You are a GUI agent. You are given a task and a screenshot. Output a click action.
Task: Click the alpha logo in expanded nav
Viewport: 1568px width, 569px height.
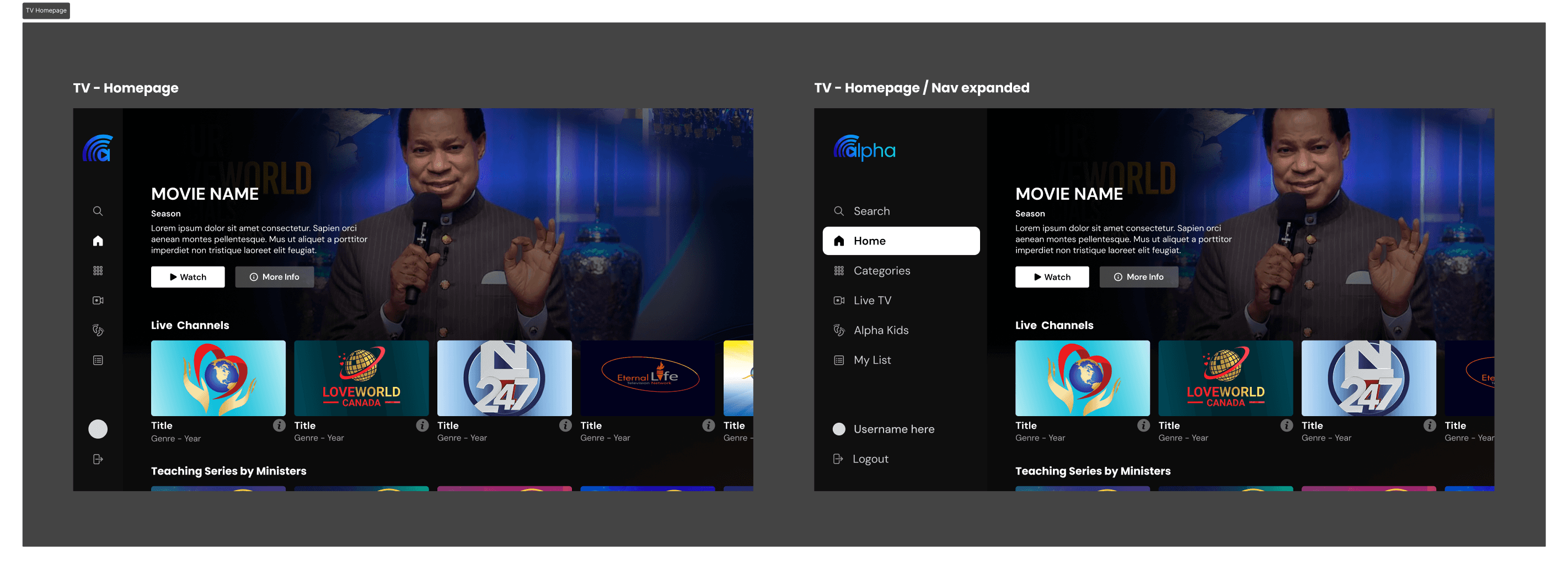864,148
